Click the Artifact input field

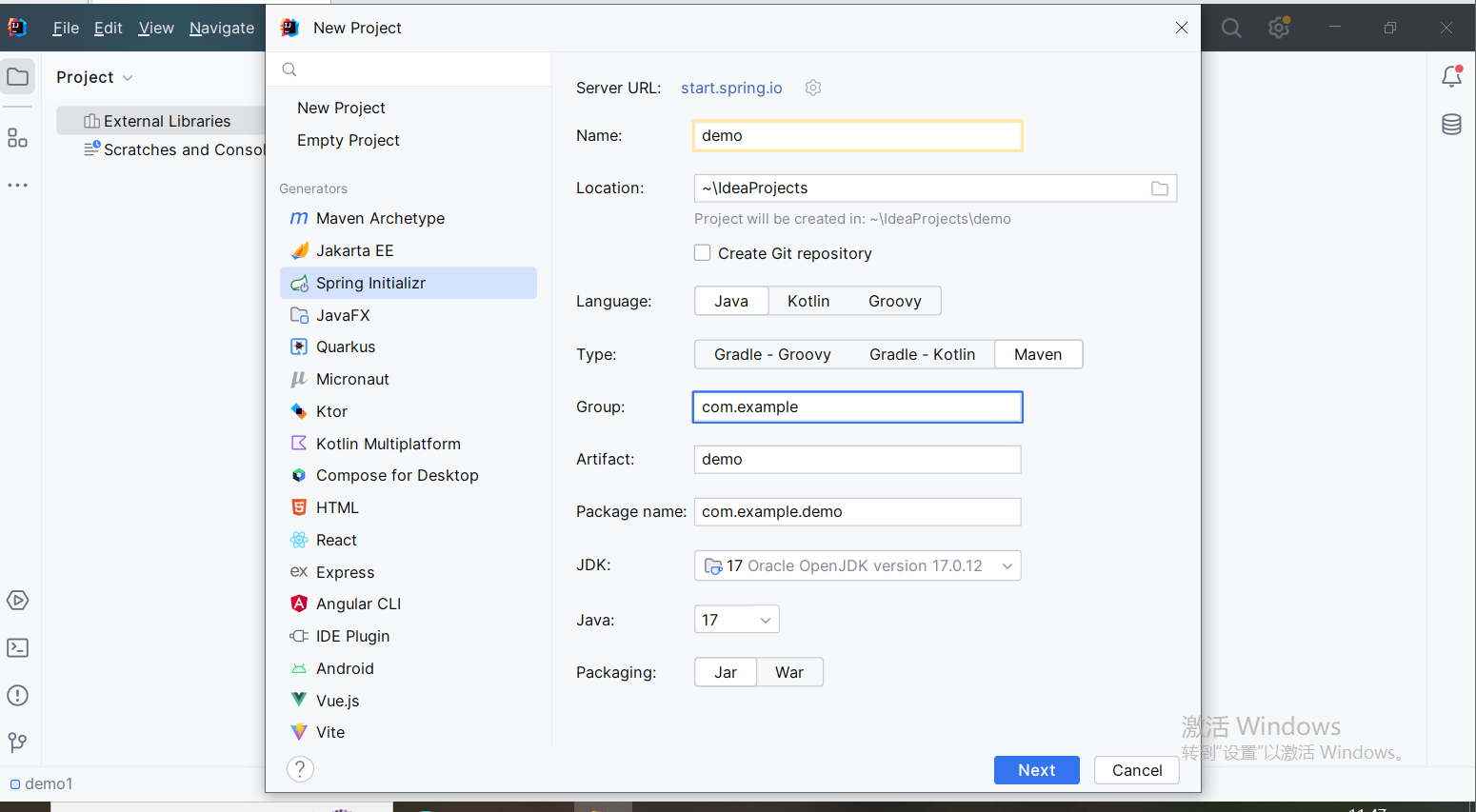tap(858, 459)
